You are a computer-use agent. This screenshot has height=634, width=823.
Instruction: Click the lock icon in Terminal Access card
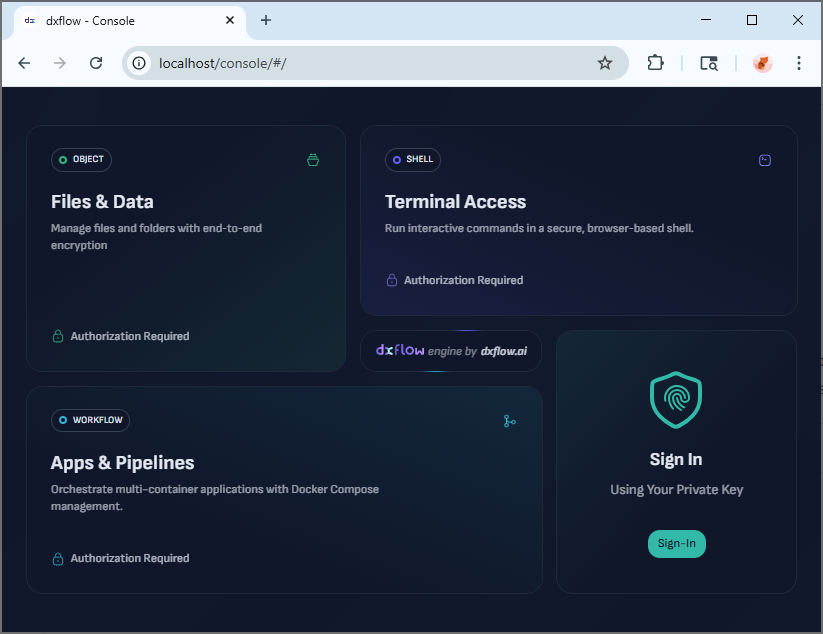point(392,280)
